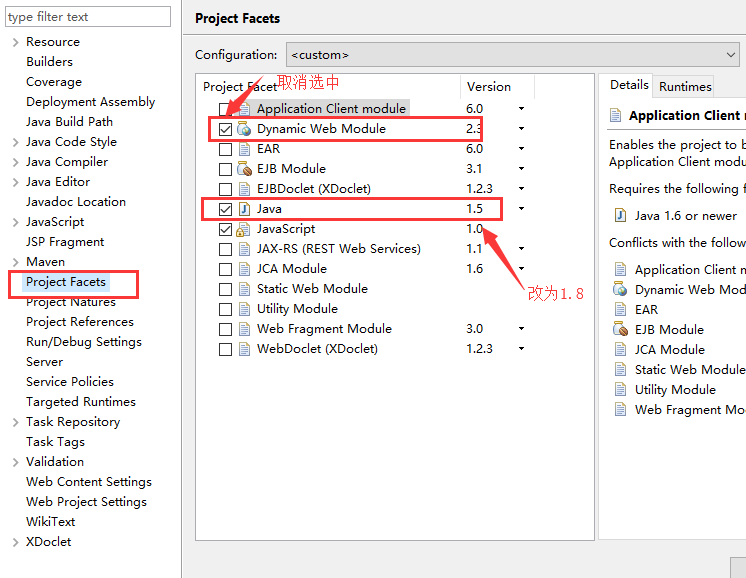Click the JAX-RS facet document icon
Screen dimensions: 746x578
[x=244, y=249]
